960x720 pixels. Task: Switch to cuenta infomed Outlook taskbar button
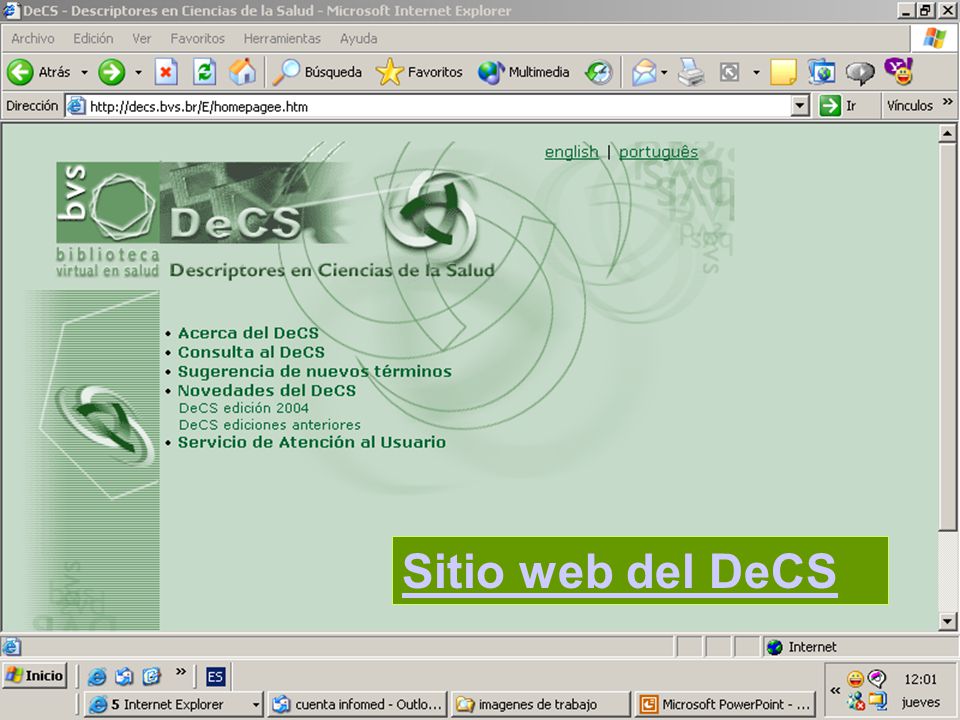(x=358, y=705)
